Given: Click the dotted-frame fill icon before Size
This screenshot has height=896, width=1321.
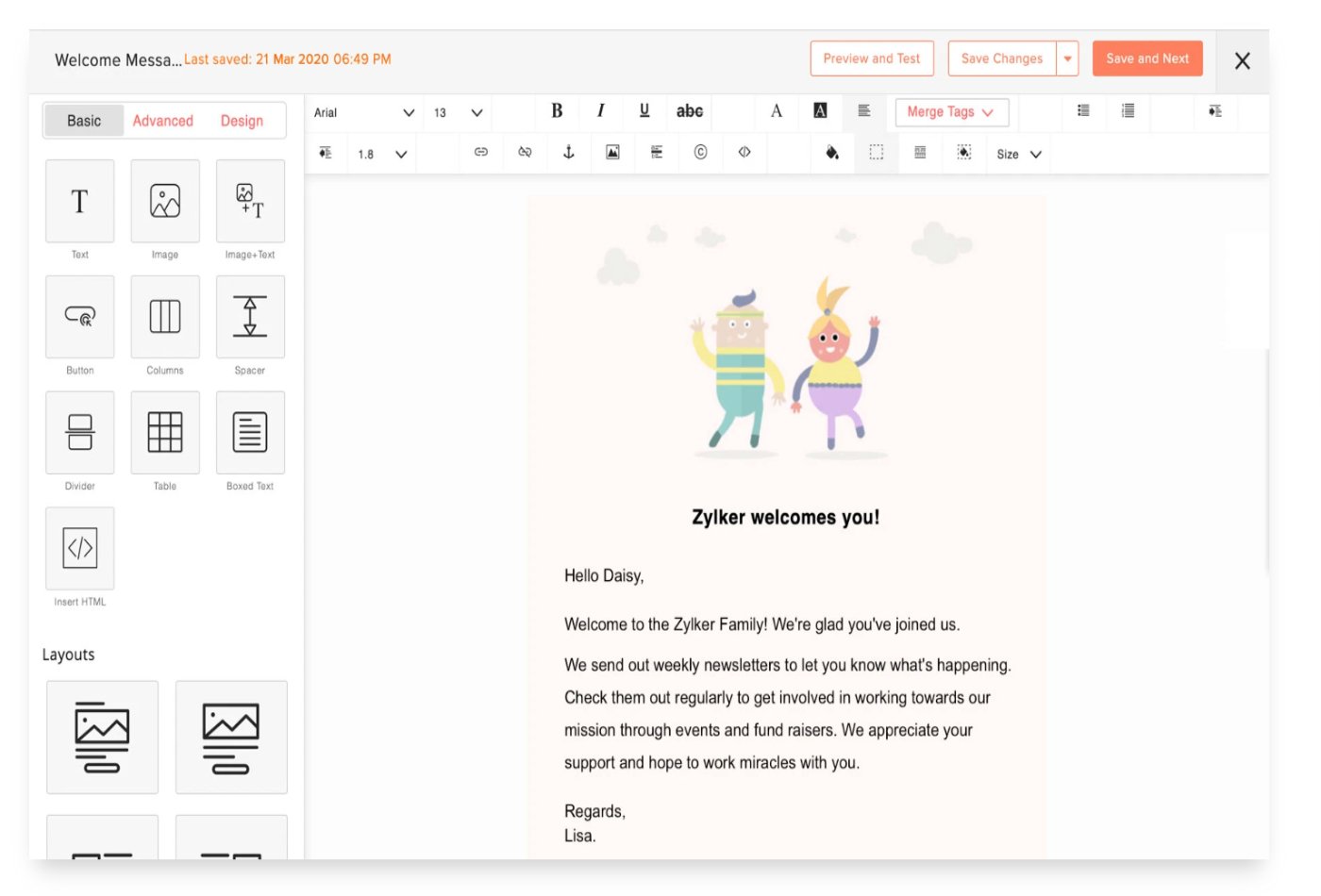Looking at the screenshot, I should point(964,152).
